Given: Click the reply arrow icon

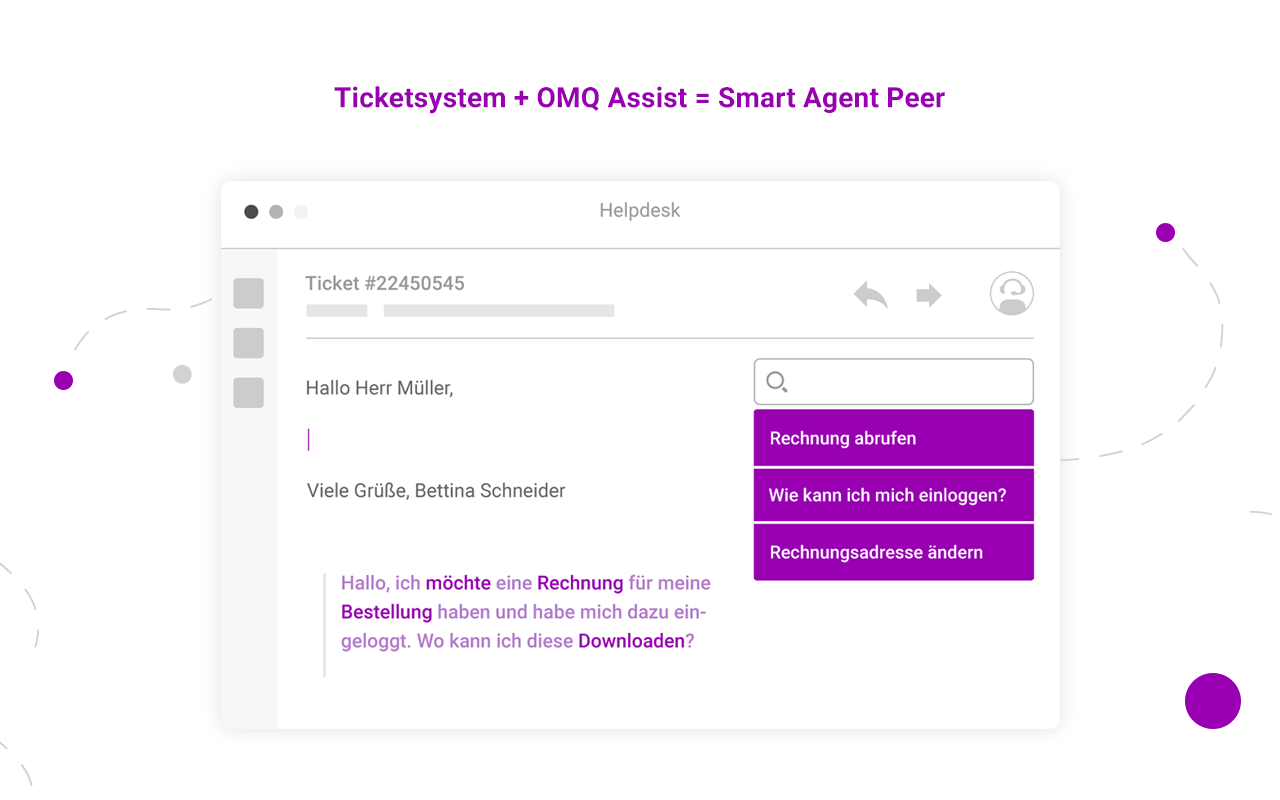Looking at the screenshot, I should click(871, 295).
